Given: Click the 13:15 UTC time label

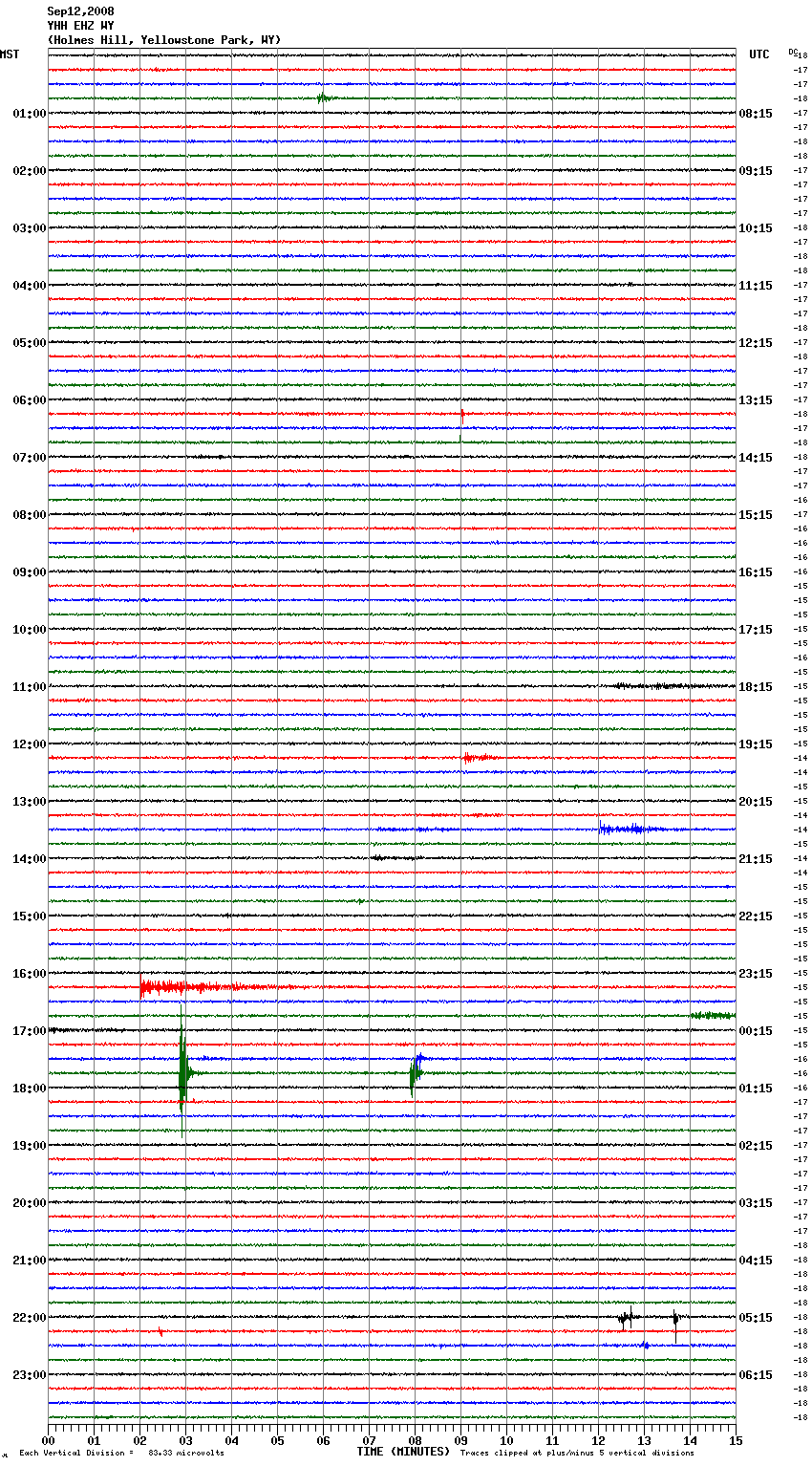Looking at the screenshot, I should pos(756,400).
